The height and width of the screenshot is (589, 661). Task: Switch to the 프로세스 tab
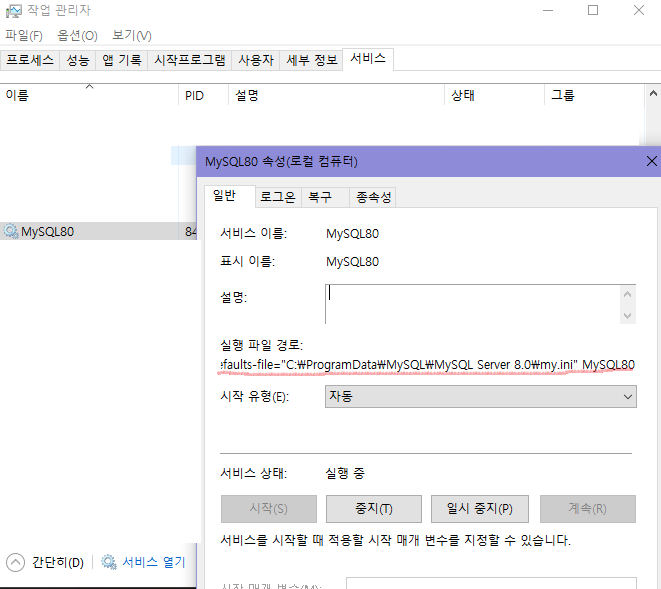tap(30, 60)
